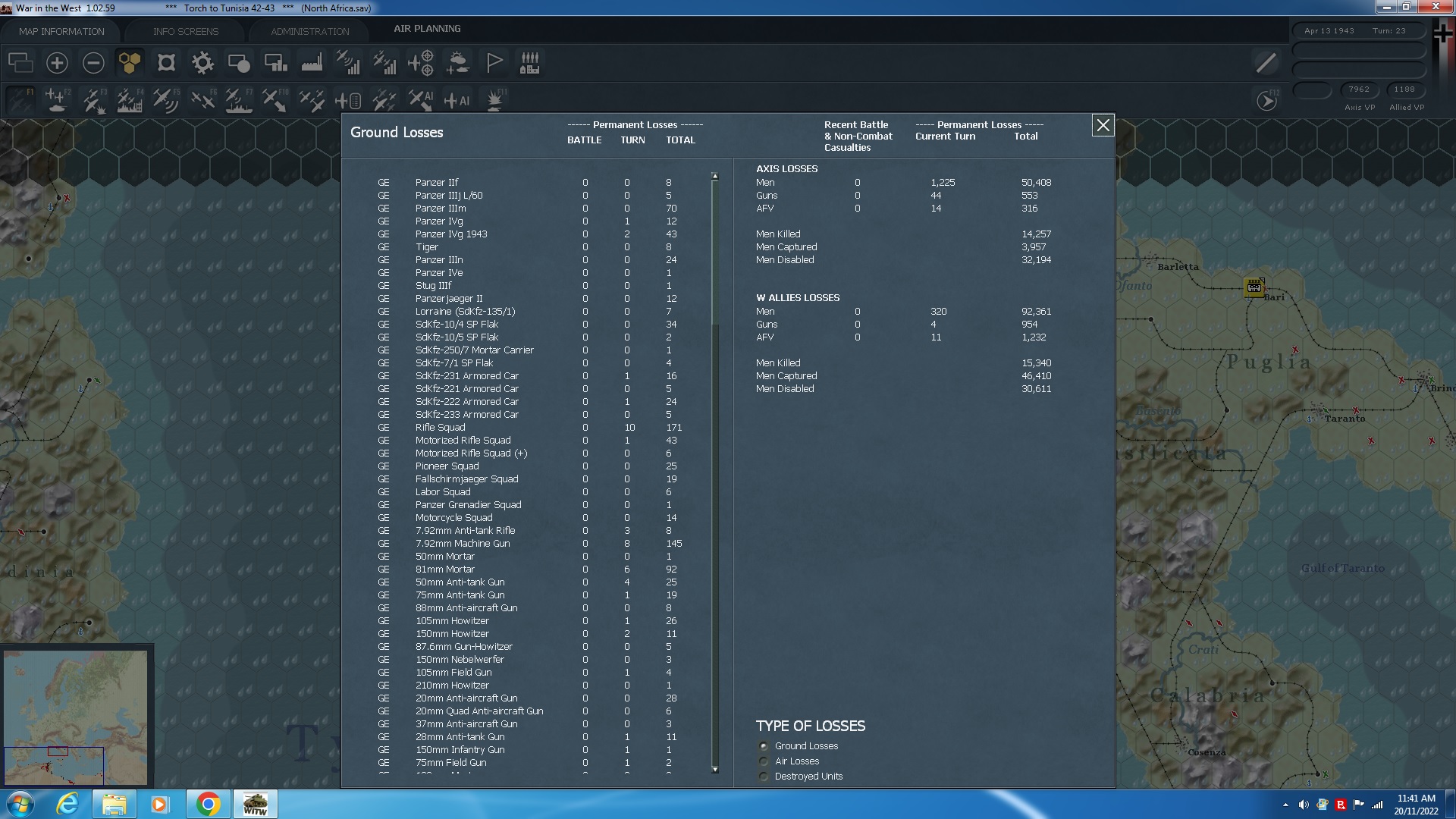Image resolution: width=1456 pixels, height=819 pixels.
Task: Select the F5 air recon mission icon
Action: tap(166, 99)
